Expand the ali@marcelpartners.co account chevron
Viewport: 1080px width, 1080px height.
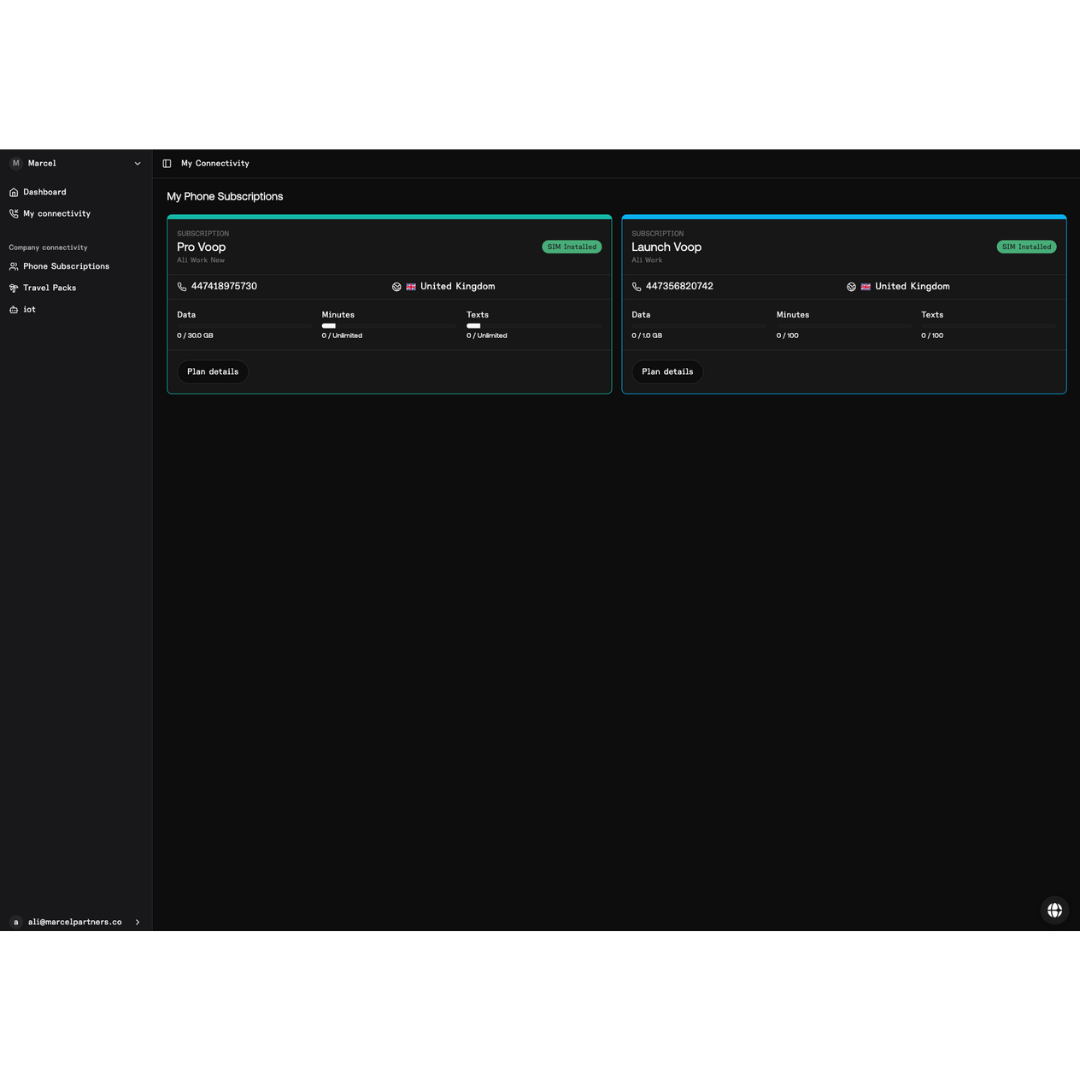pos(137,922)
